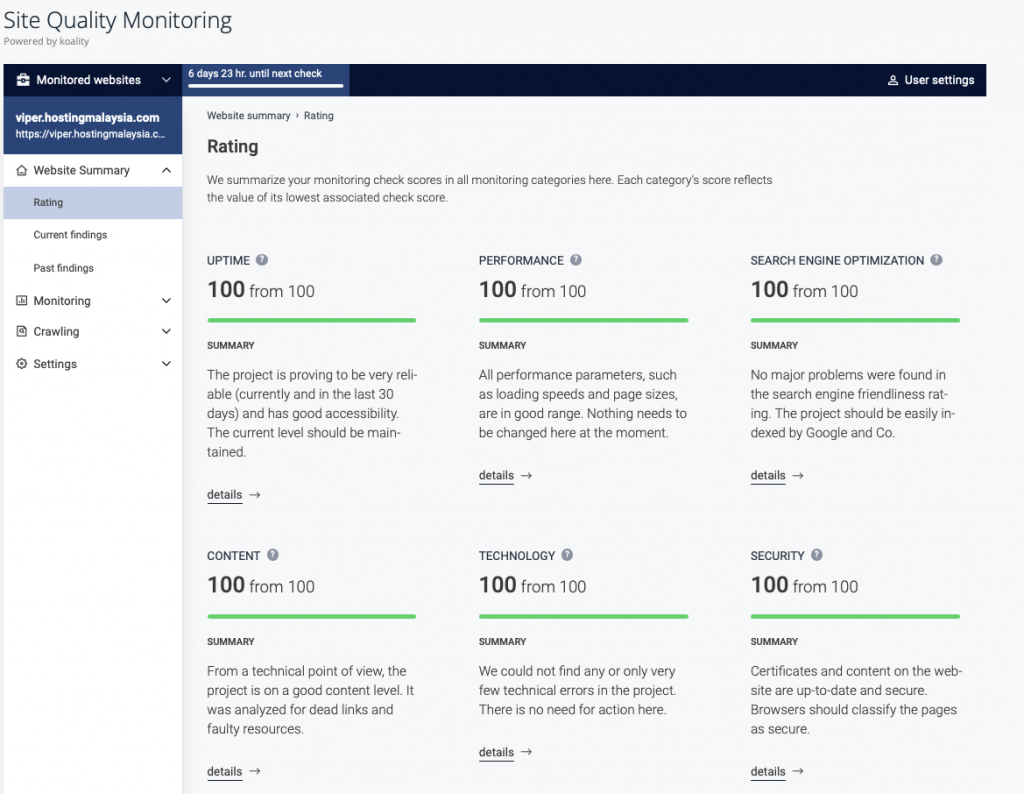The image size is (1024, 794).
Task: Click the UPTIME help question-mark icon
Action: tap(262, 260)
